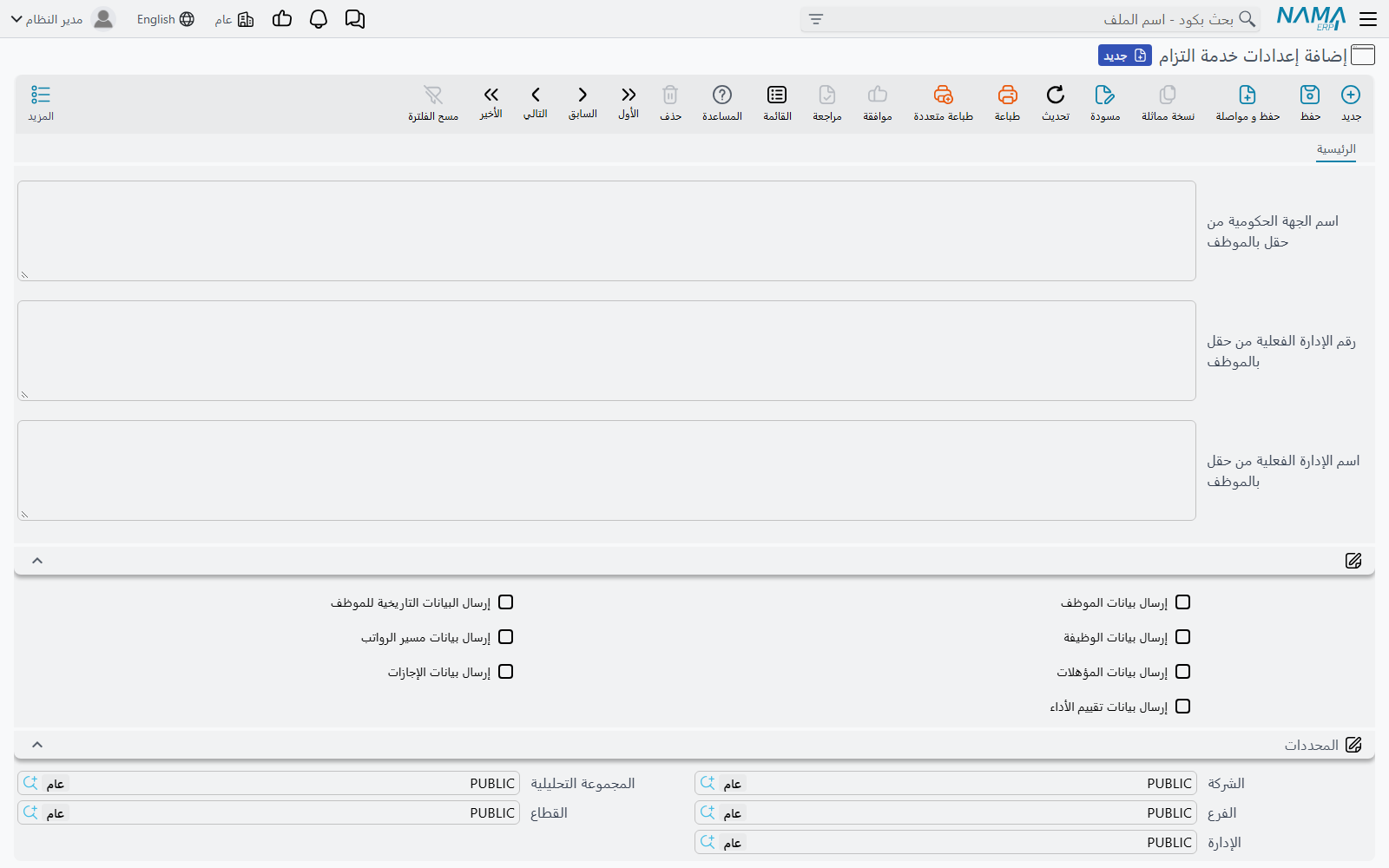Click the تحديث (Refresh) icon
The width and height of the screenshot is (1389, 868).
[1056, 95]
